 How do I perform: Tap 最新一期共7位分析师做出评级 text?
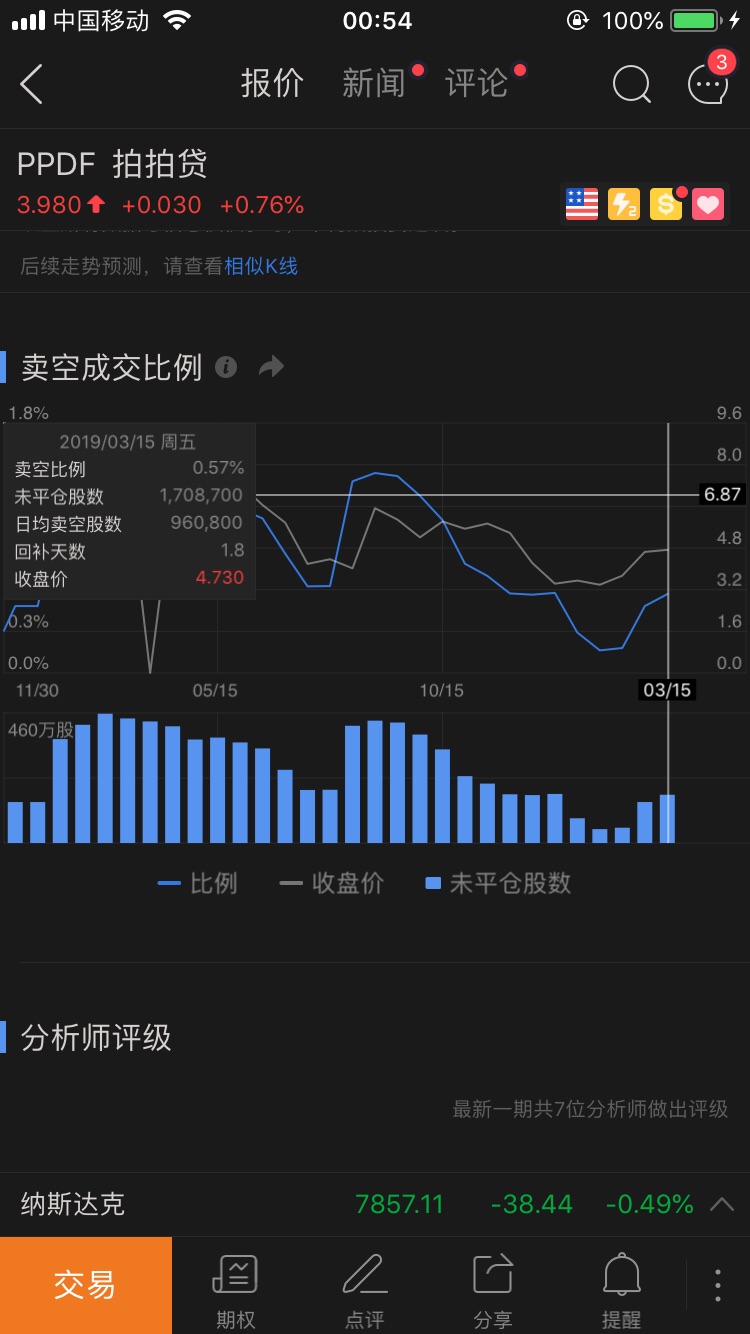tap(590, 1109)
